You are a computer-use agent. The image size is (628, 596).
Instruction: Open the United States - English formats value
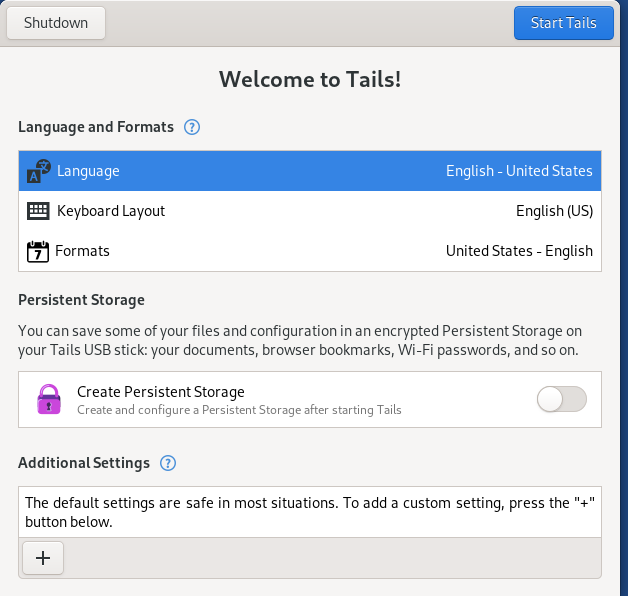[x=519, y=251]
